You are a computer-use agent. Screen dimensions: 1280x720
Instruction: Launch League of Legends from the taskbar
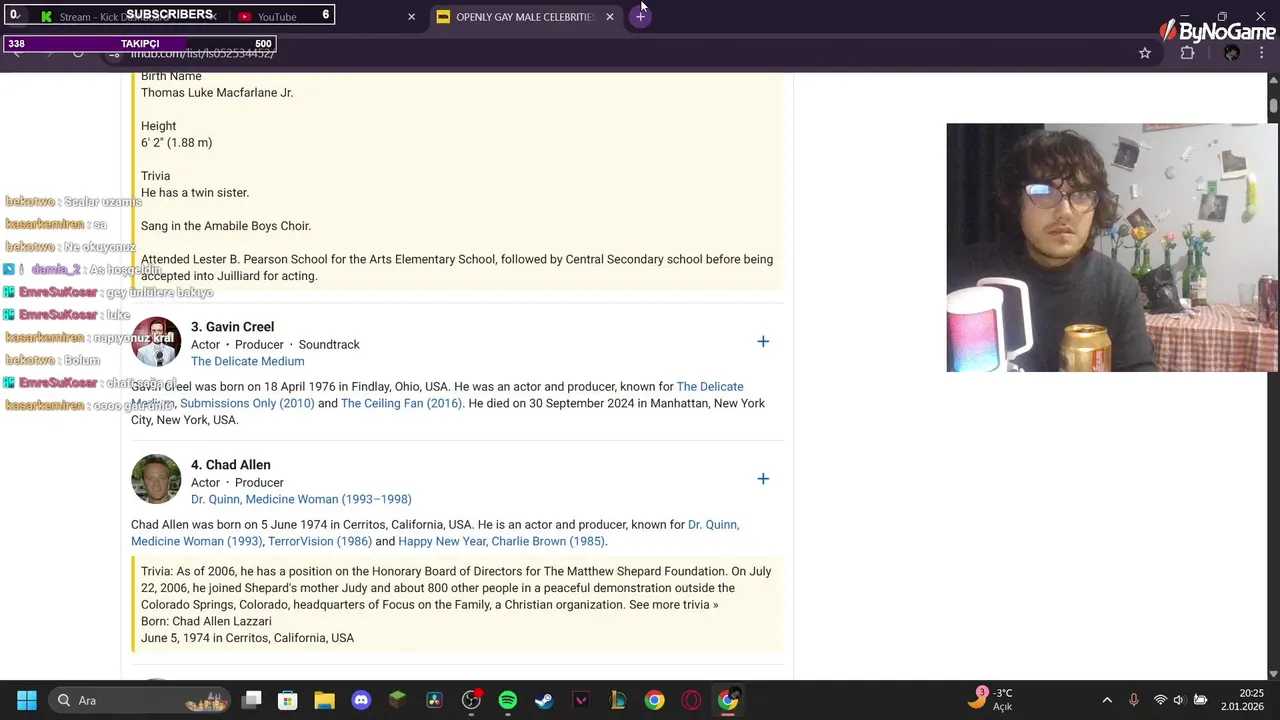point(617,700)
